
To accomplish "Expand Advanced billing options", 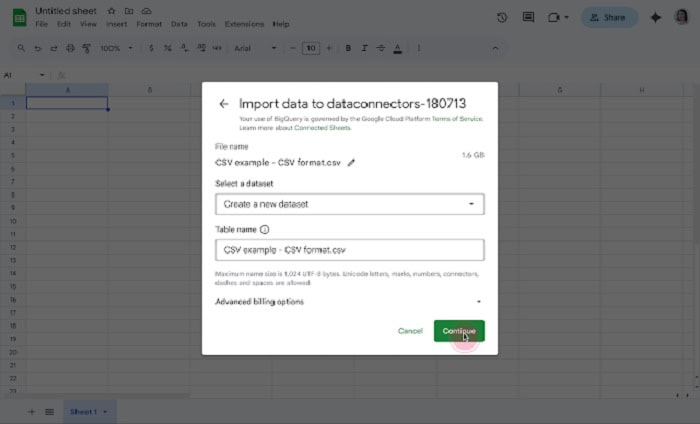I will pos(349,301).
